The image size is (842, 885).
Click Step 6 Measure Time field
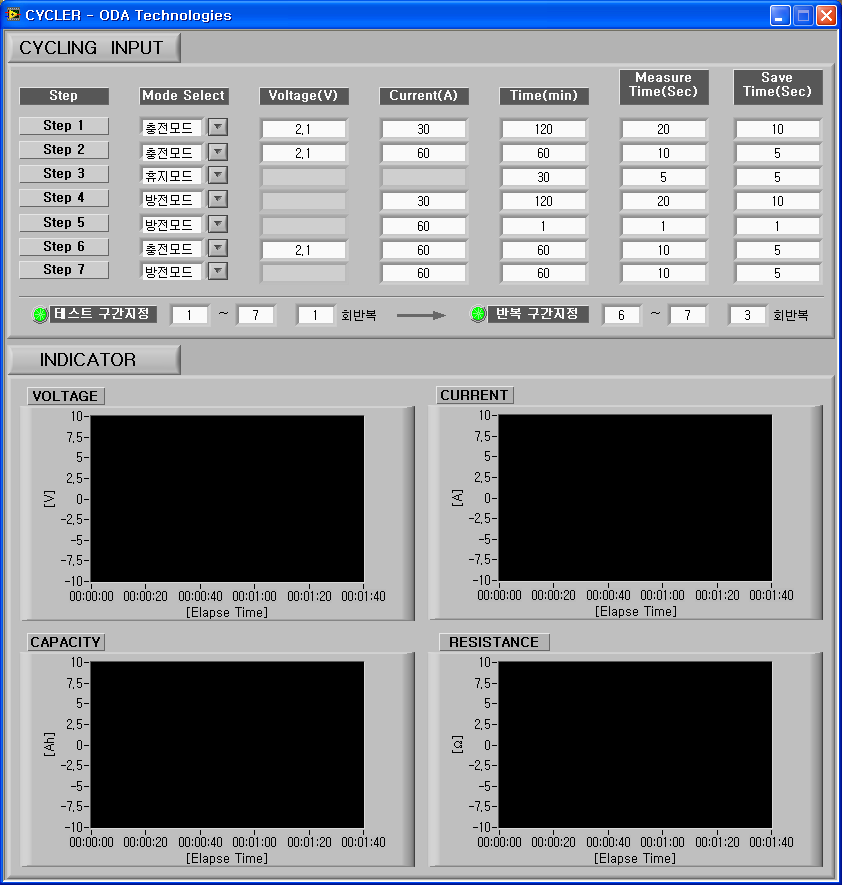(x=664, y=250)
